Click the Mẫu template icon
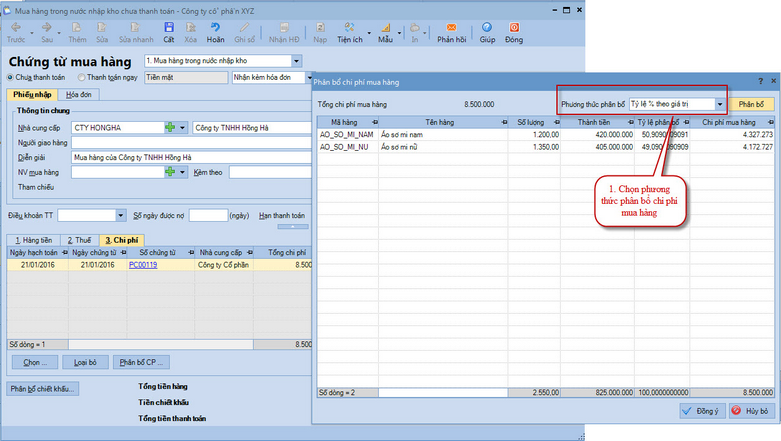The height and width of the screenshot is (441, 781). click(385, 32)
